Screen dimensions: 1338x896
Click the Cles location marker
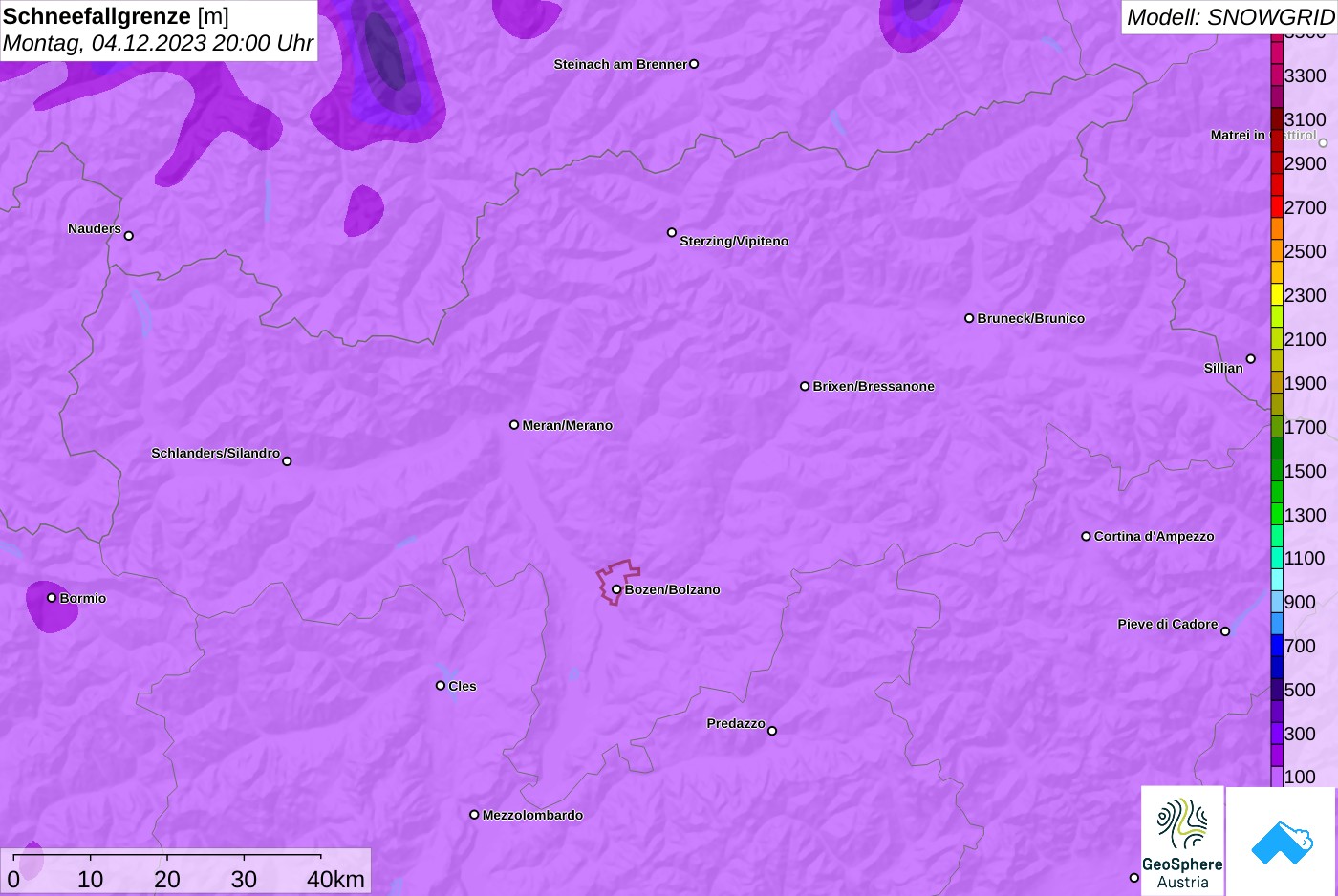[441, 686]
